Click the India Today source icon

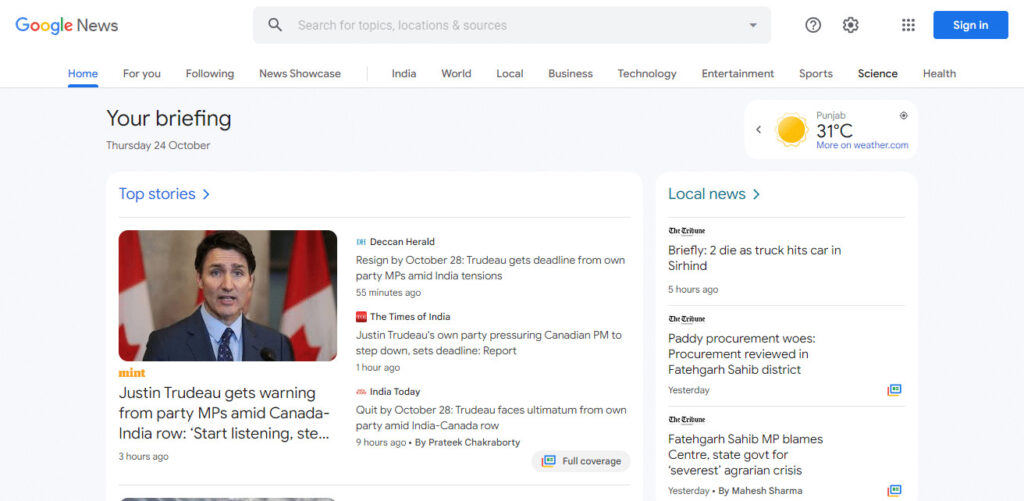pyautogui.click(x=361, y=392)
